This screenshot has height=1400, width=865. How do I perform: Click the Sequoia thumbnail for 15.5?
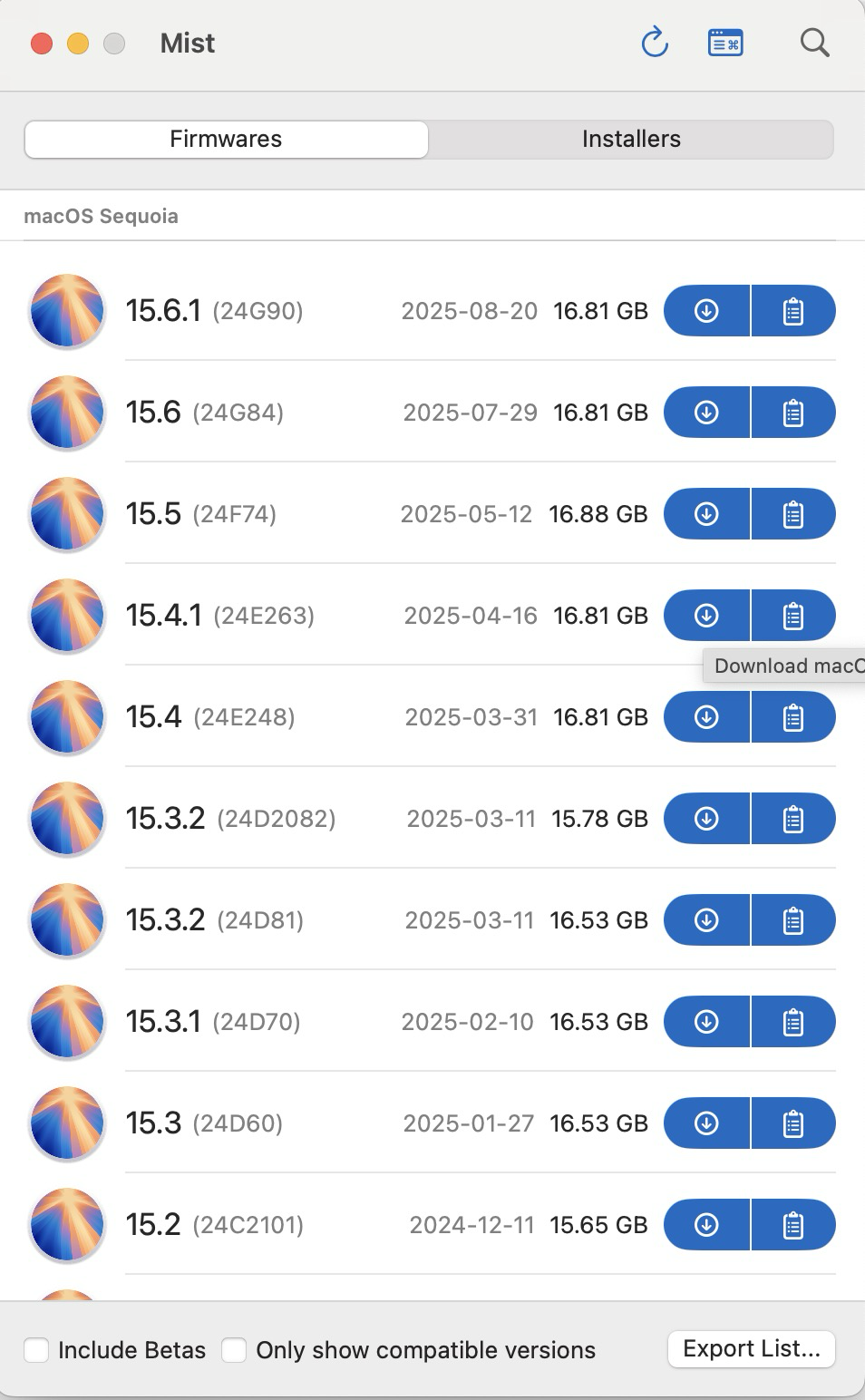[x=67, y=514]
